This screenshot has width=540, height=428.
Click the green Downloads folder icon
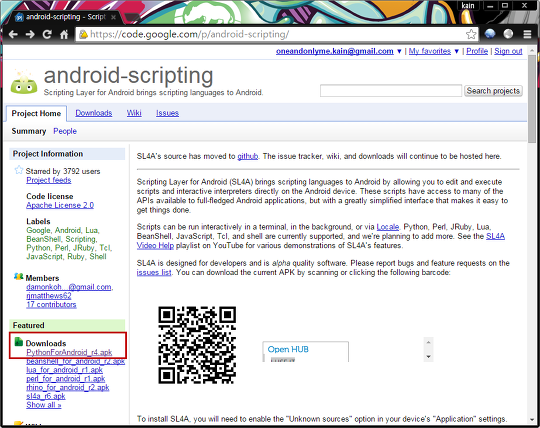pos(18,342)
